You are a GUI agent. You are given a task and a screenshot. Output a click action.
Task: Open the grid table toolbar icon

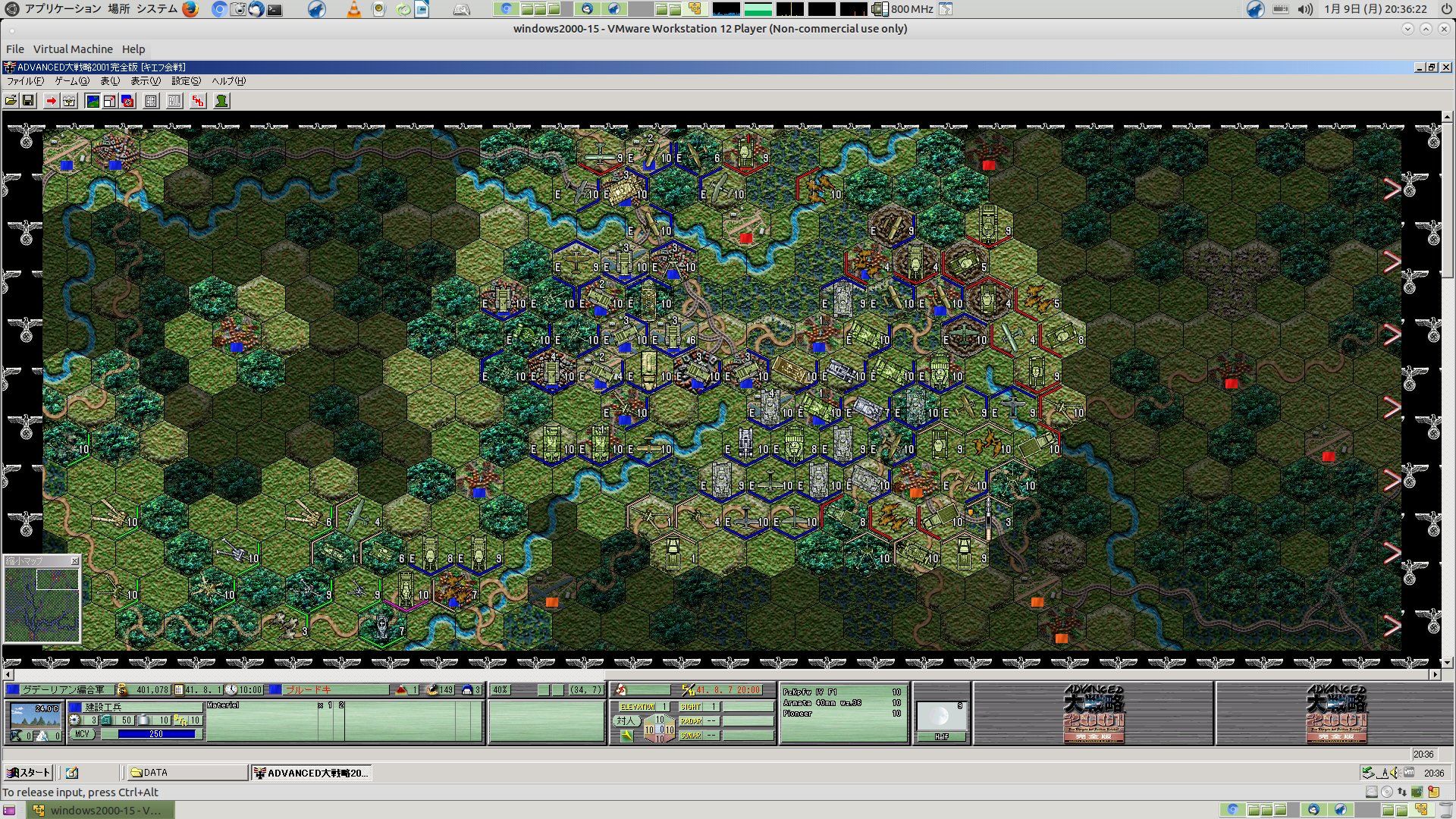coord(151,101)
